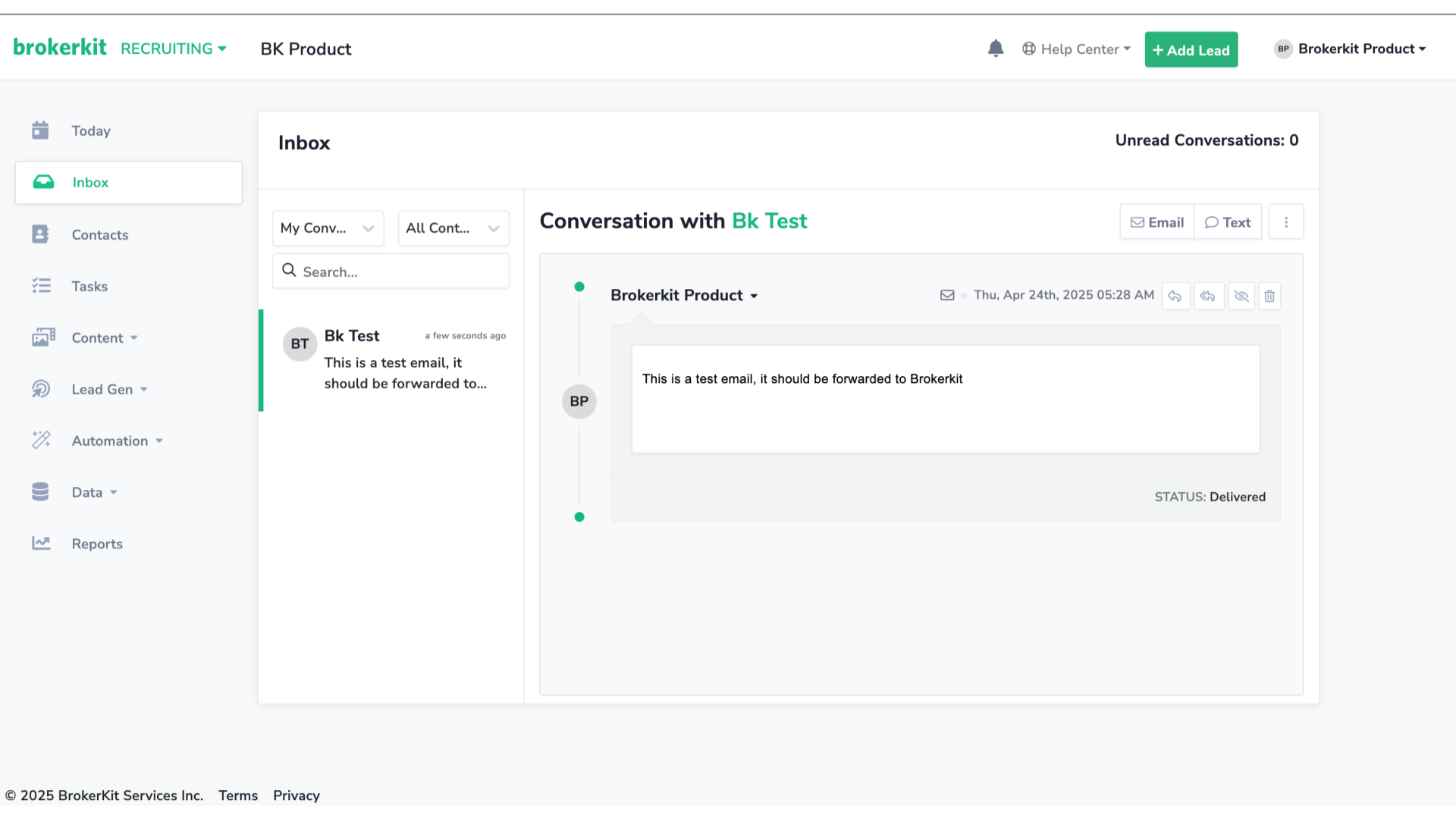Toggle message visibility with crossed-eye icon
The width and height of the screenshot is (1456, 819).
pos(1241,296)
